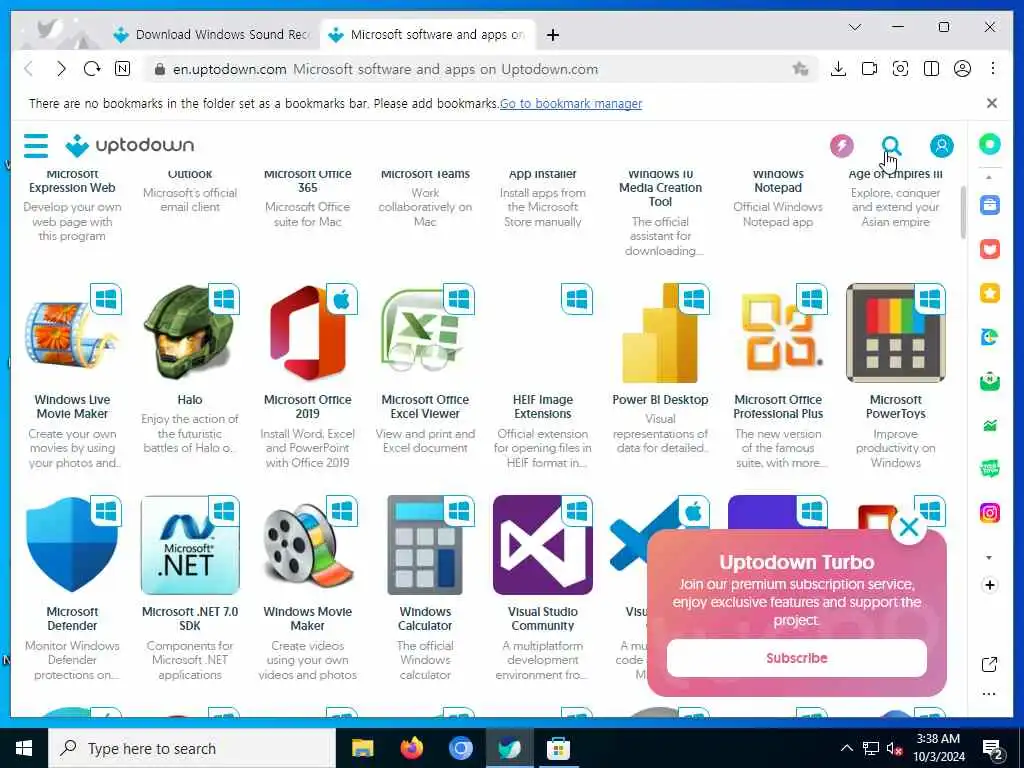Open File Explorer from taskbar

(x=362, y=748)
